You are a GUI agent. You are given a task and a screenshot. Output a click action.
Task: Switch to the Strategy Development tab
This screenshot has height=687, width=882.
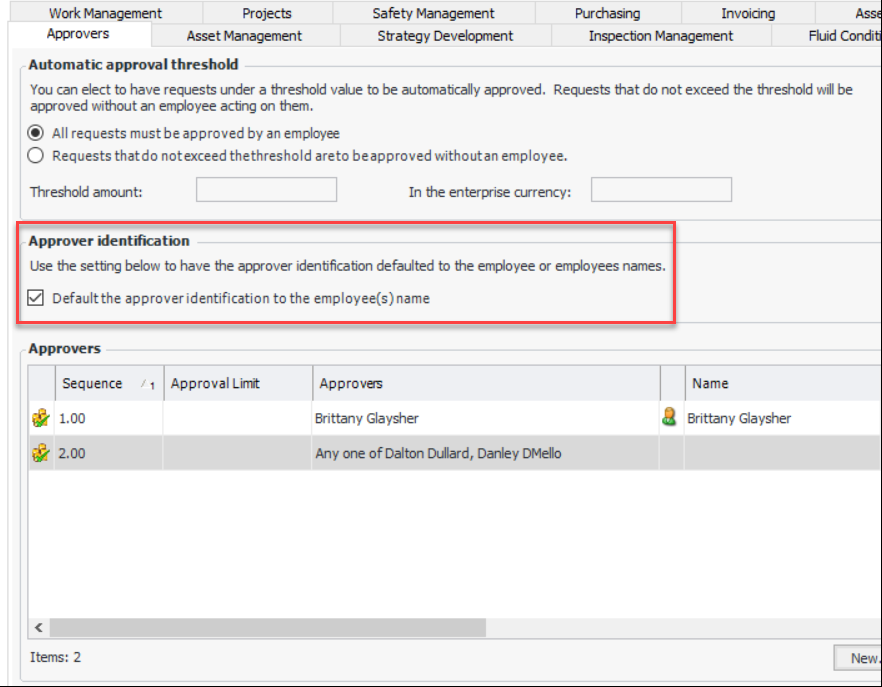pyautogui.click(x=445, y=36)
